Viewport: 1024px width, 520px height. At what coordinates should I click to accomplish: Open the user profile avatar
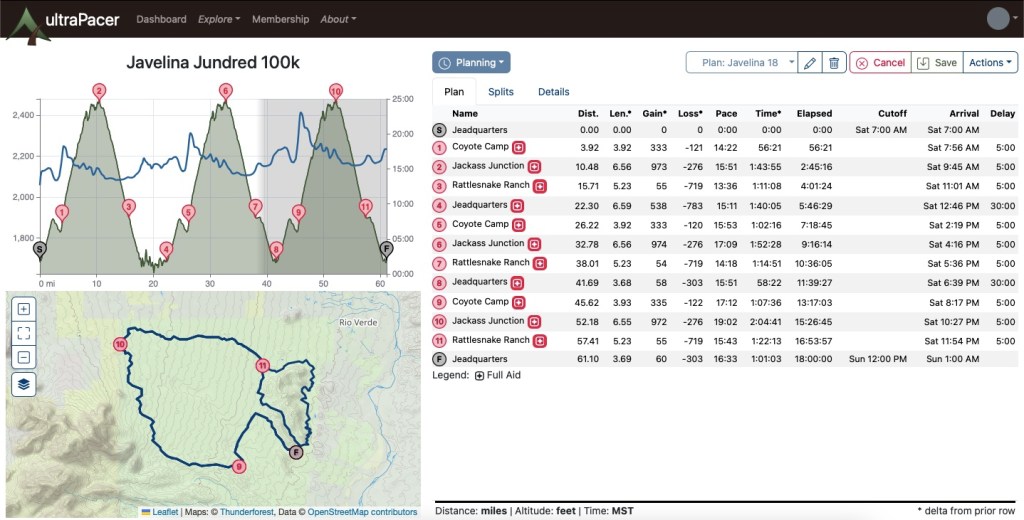pyautogui.click(x=998, y=19)
